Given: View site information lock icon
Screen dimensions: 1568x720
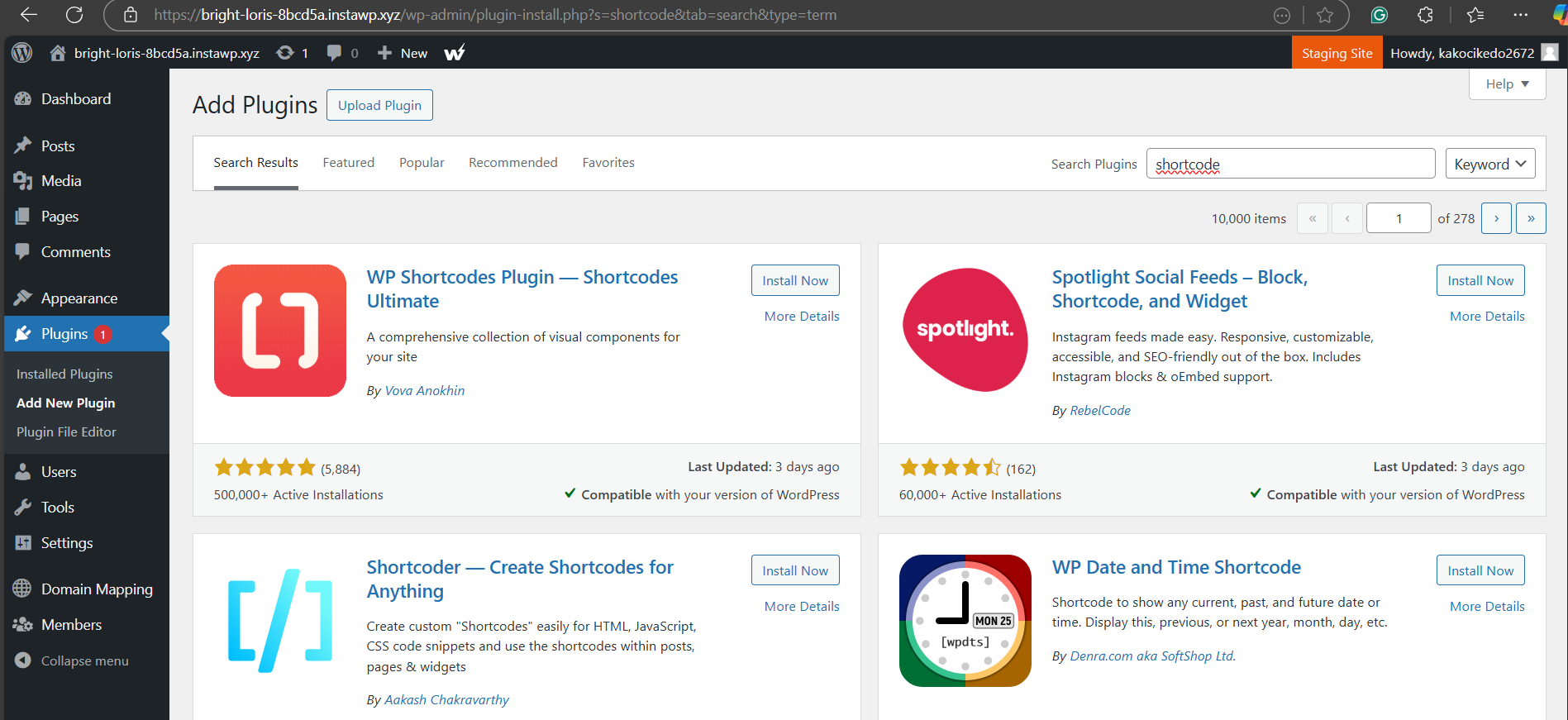Looking at the screenshot, I should point(131,15).
